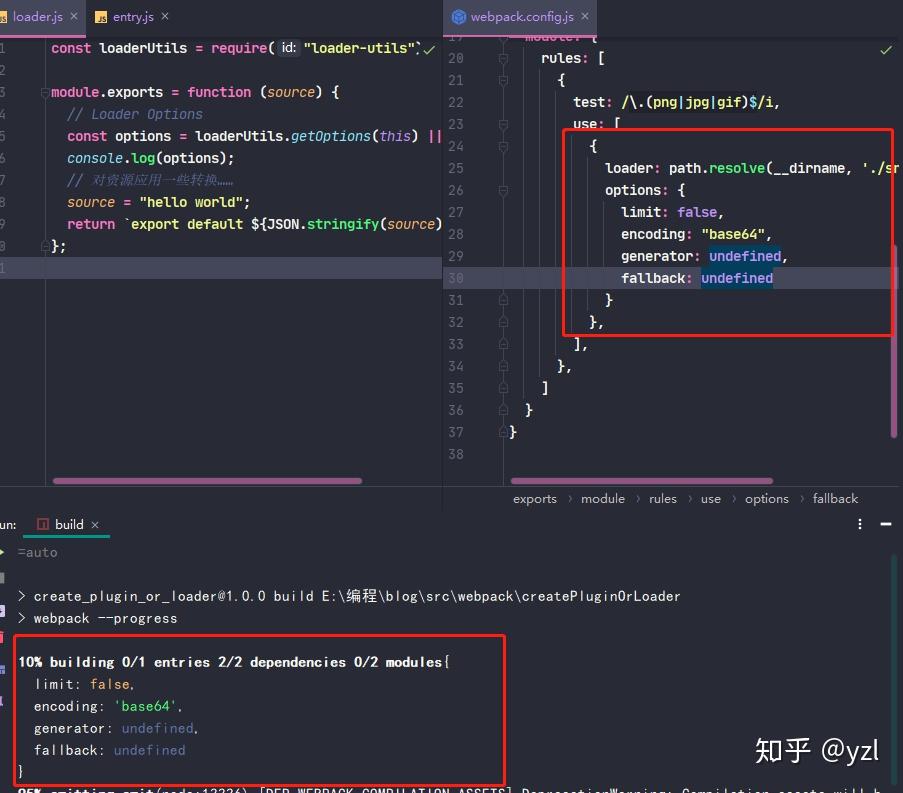
Task: Click the fold end marker at line 34
Action: click(x=503, y=366)
